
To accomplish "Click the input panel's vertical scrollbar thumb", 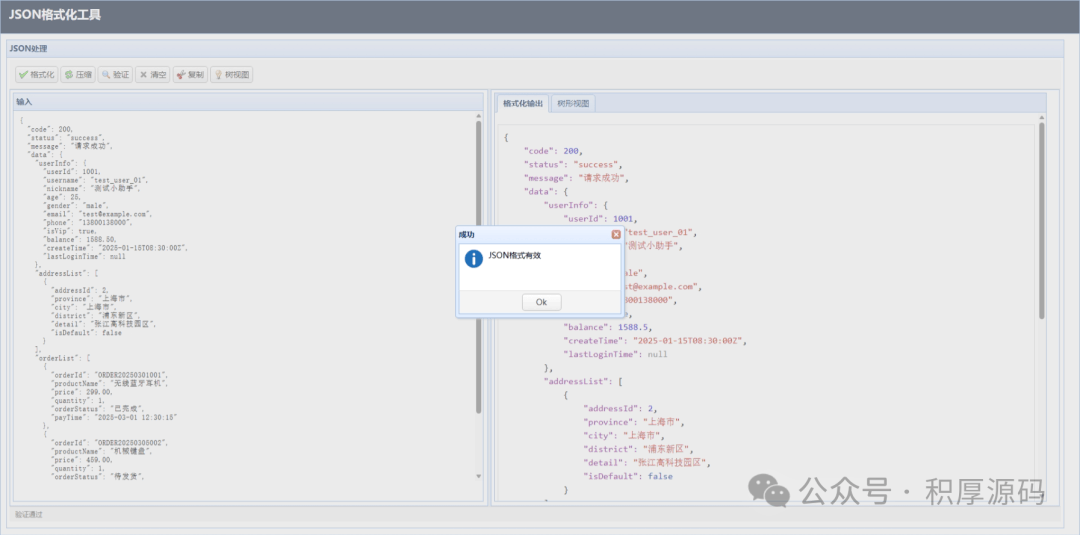I will (478, 265).
